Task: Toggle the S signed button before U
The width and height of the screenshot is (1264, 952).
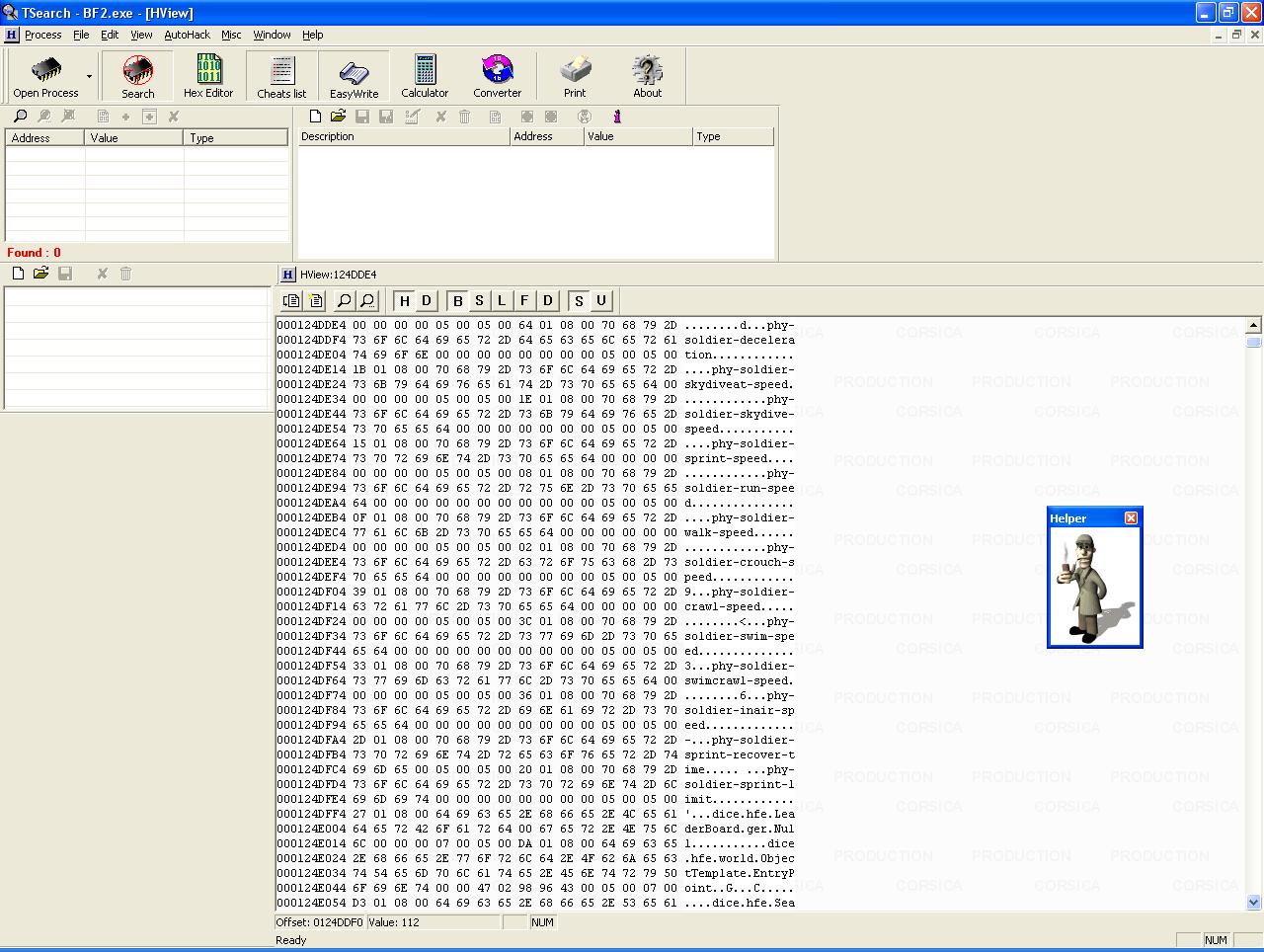Action: click(x=579, y=301)
